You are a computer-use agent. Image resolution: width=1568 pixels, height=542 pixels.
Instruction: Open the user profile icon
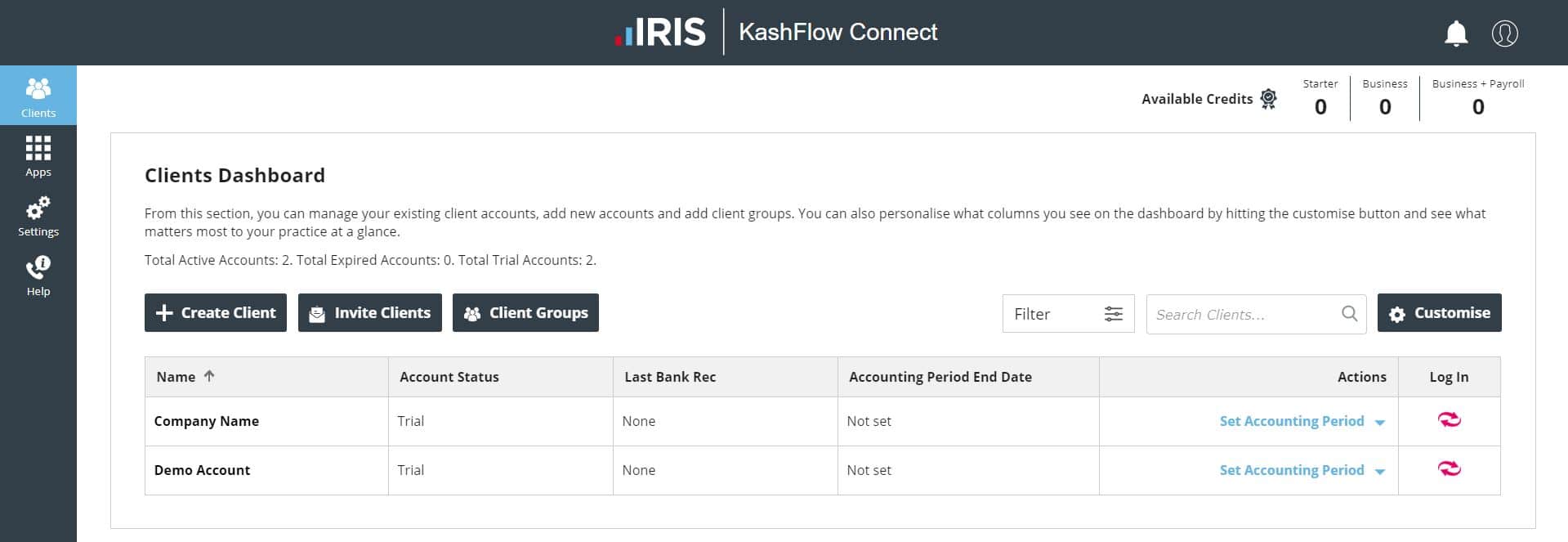[1504, 34]
